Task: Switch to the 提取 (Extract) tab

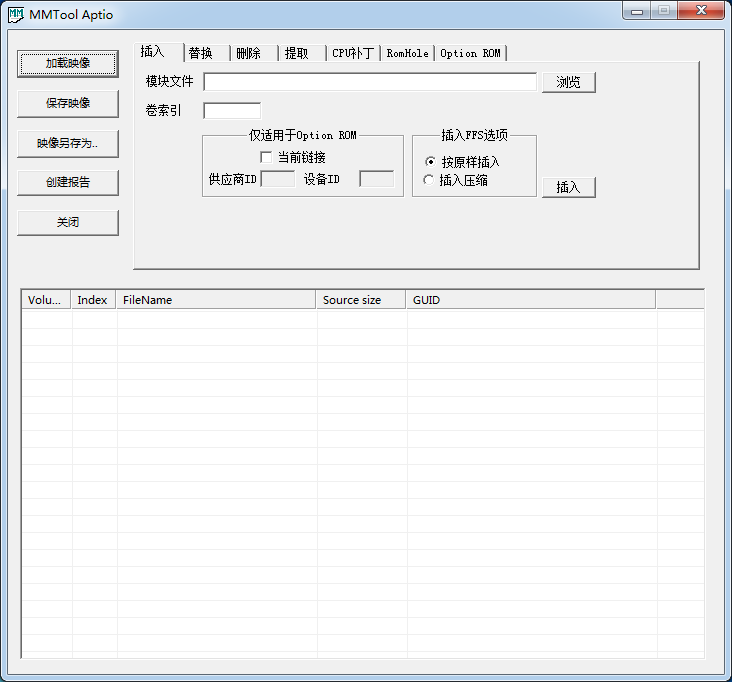Action: (x=303, y=53)
